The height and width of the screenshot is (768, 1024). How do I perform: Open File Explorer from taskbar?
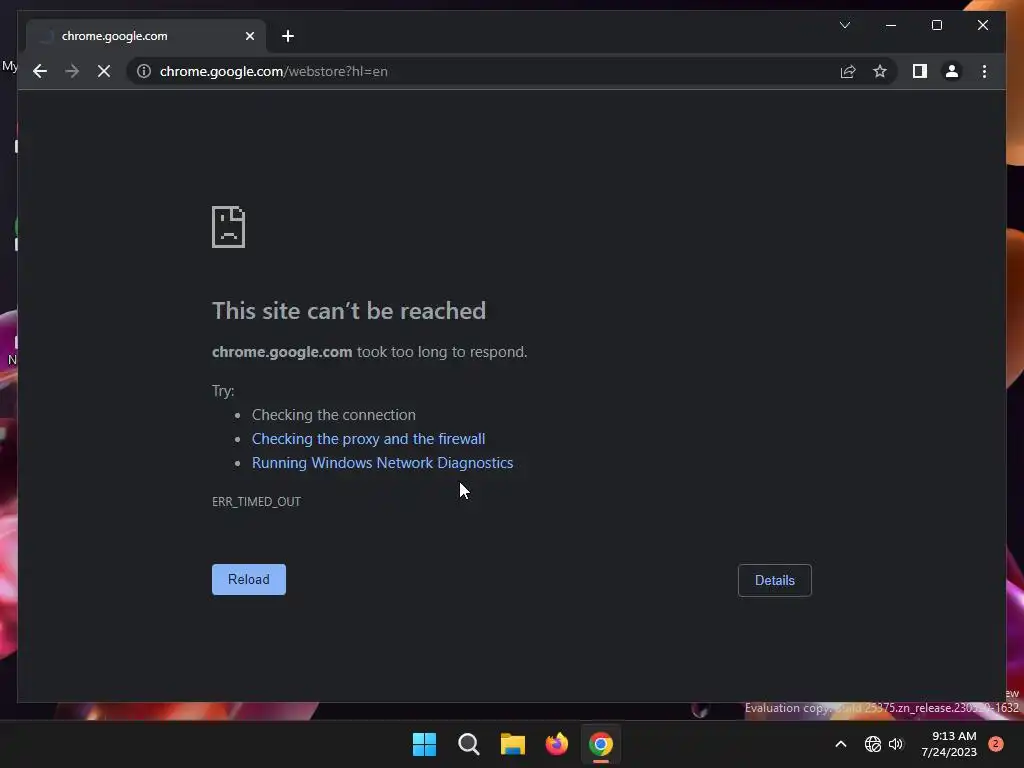pos(513,744)
